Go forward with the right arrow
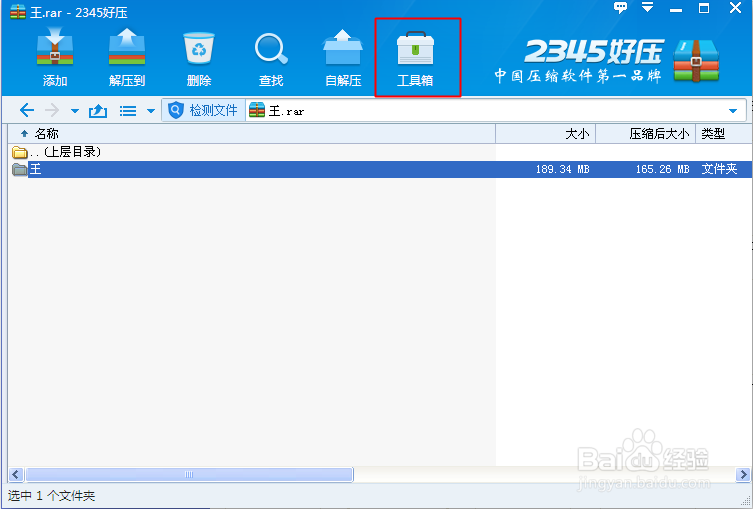Viewport: 753px width, 509px height. point(51,111)
